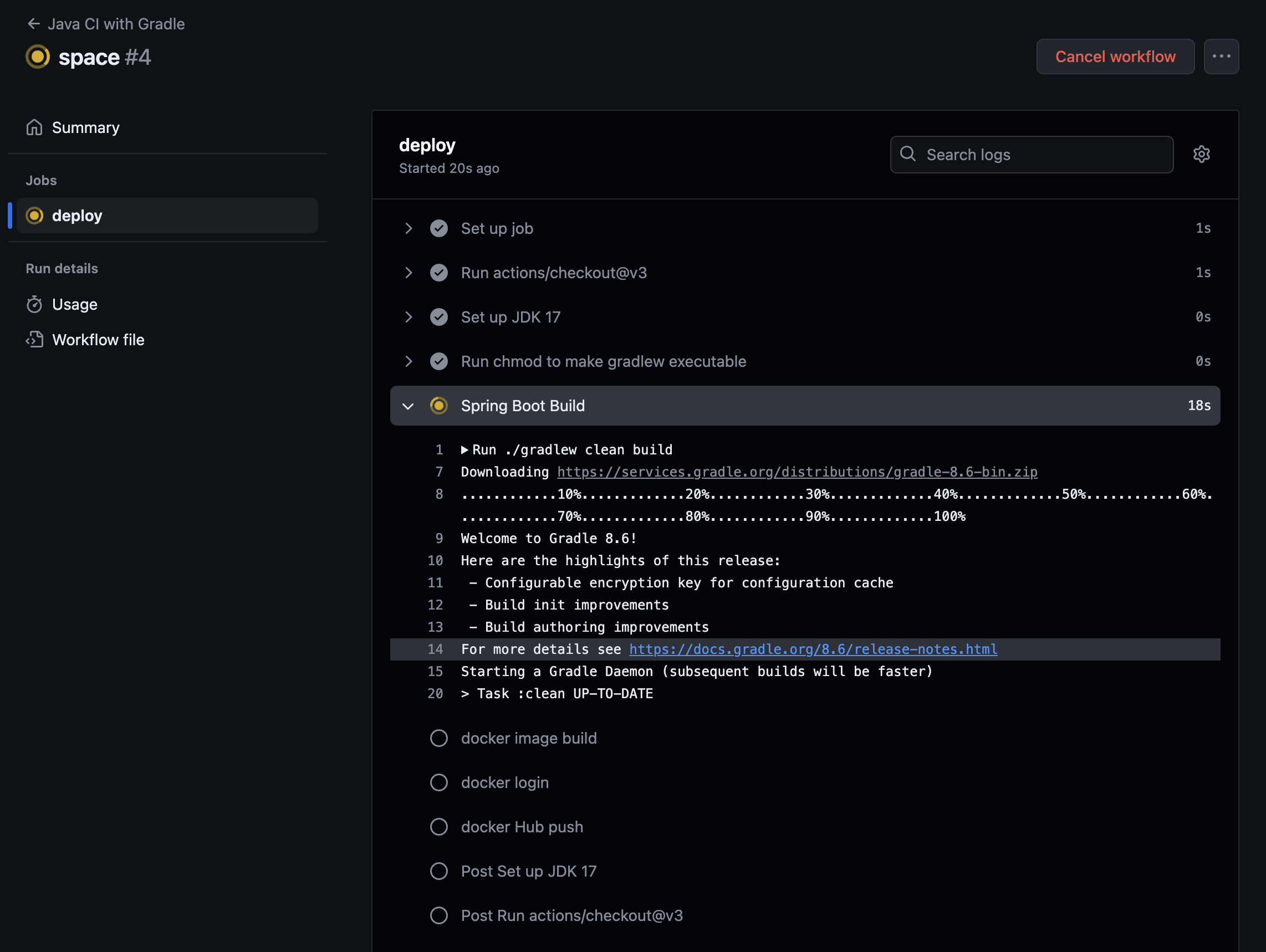Open the log settings gear icon
The height and width of the screenshot is (952, 1266).
click(1201, 155)
